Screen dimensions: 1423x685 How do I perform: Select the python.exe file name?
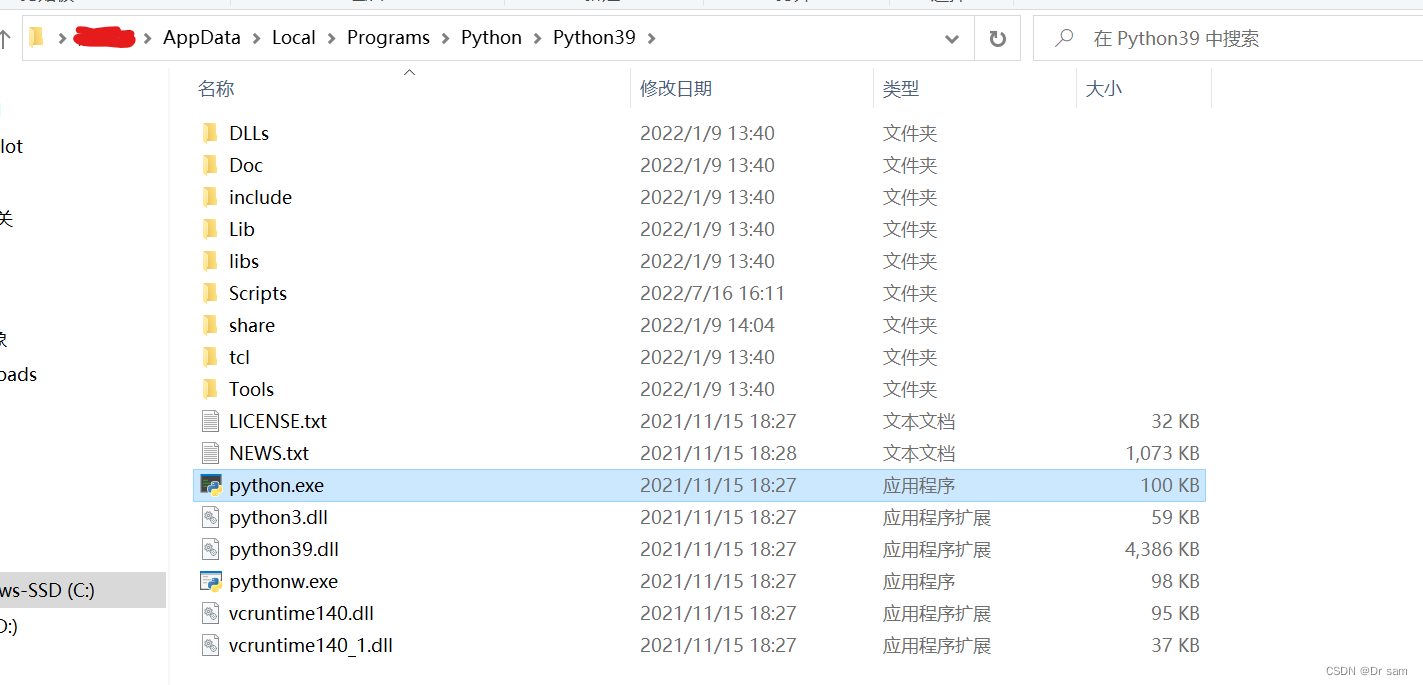[276, 485]
